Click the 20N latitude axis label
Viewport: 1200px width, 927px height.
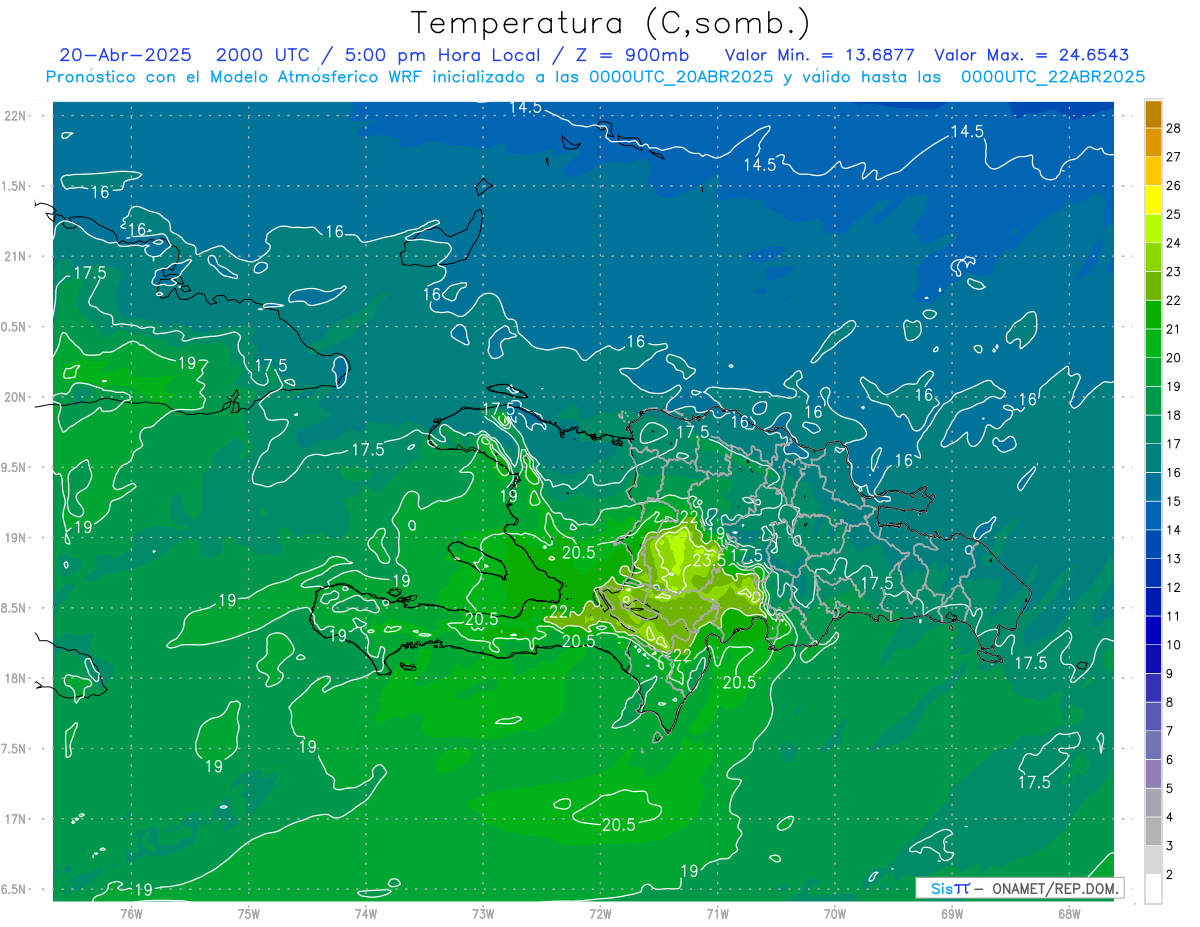tap(15, 397)
